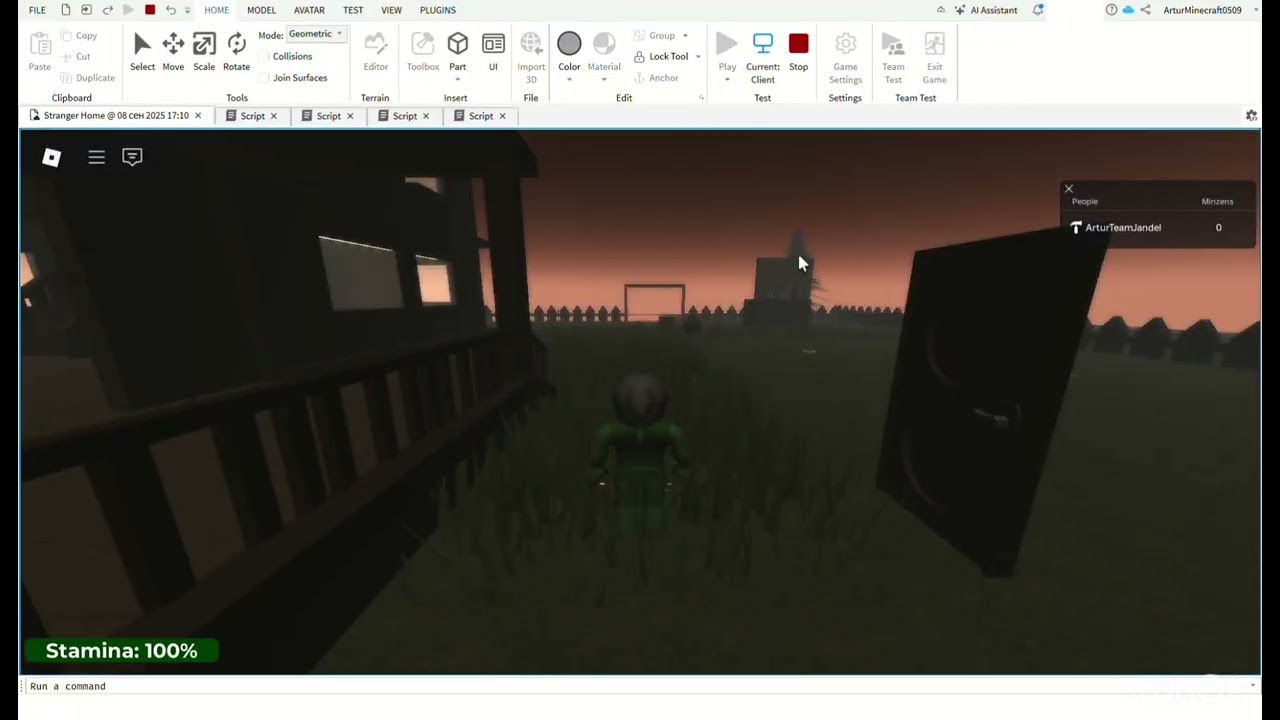Activate the Move tool
This screenshot has height=720, width=1280.
pyautogui.click(x=173, y=44)
